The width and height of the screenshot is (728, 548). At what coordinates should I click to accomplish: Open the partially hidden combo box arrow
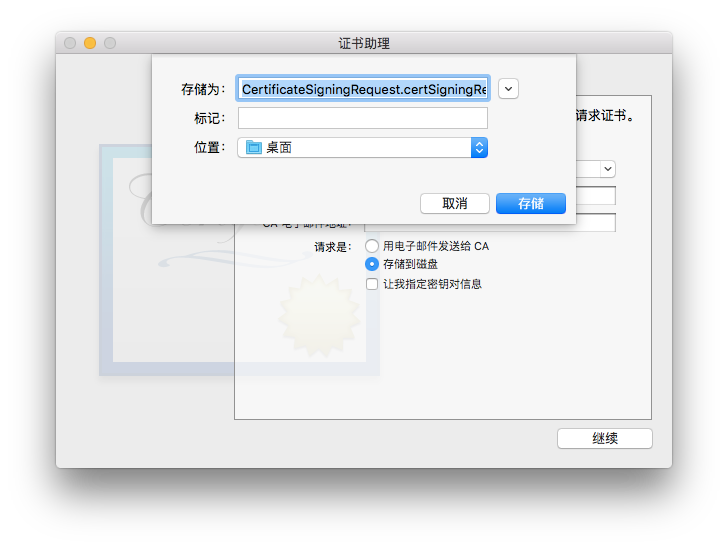click(x=608, y=169)
